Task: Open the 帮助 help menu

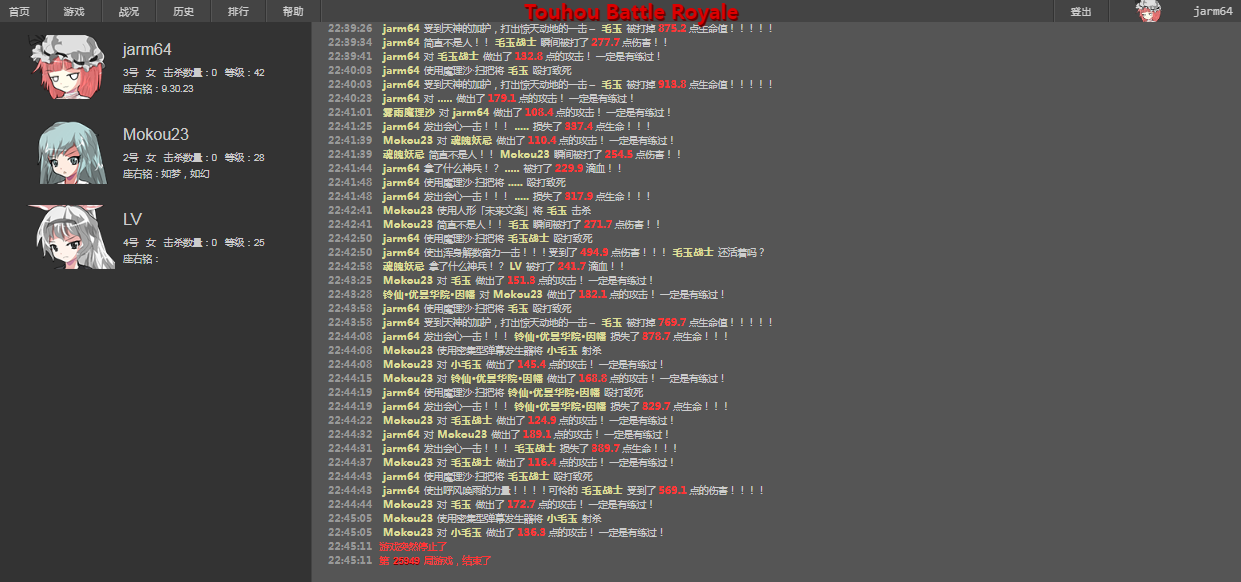Action: (x=293, y=11)
